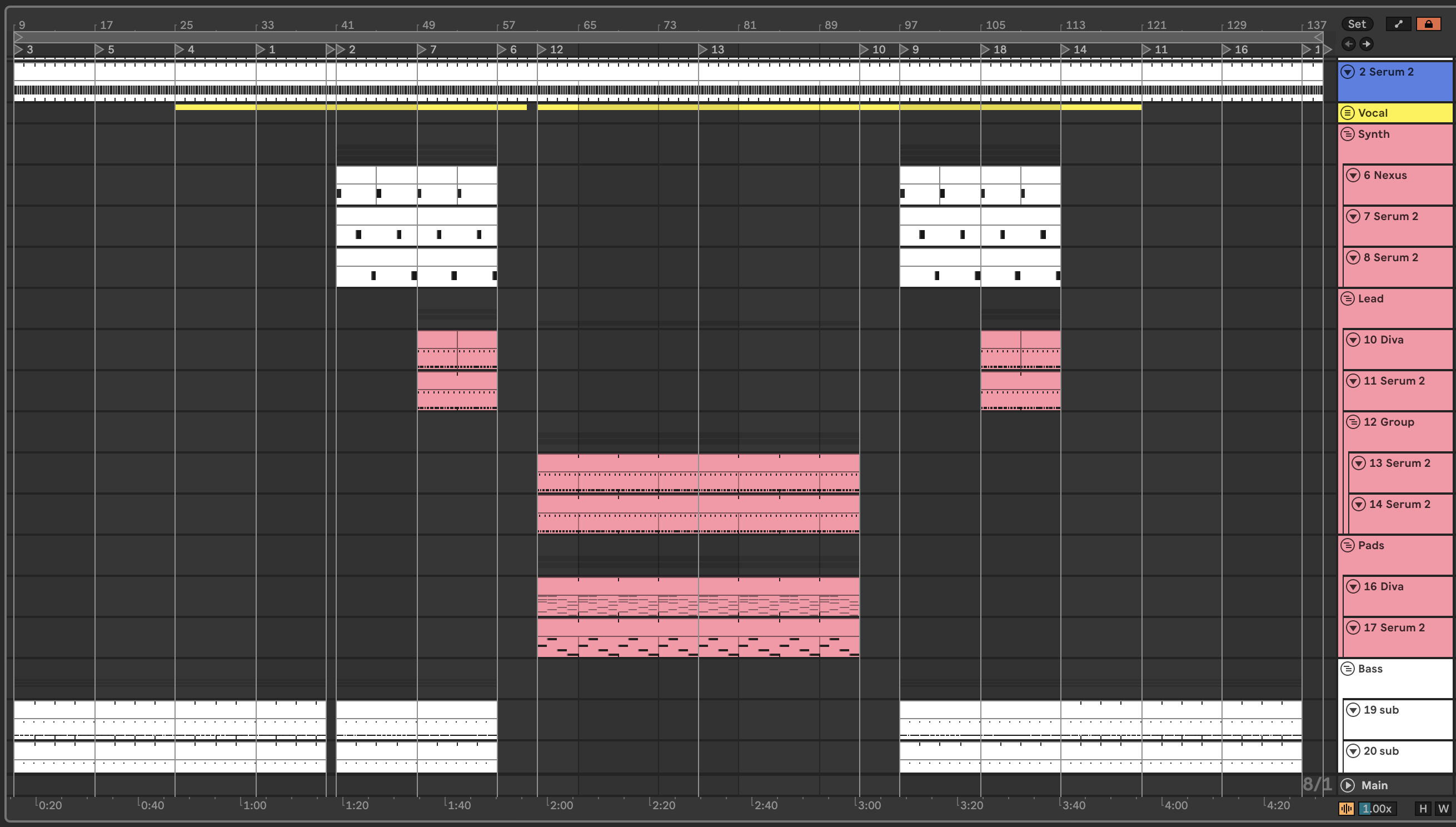This screenshot has width=1456, height=827.
Task: Toggle the orange lock envelopes button
Action: (x=1428, y=24)
